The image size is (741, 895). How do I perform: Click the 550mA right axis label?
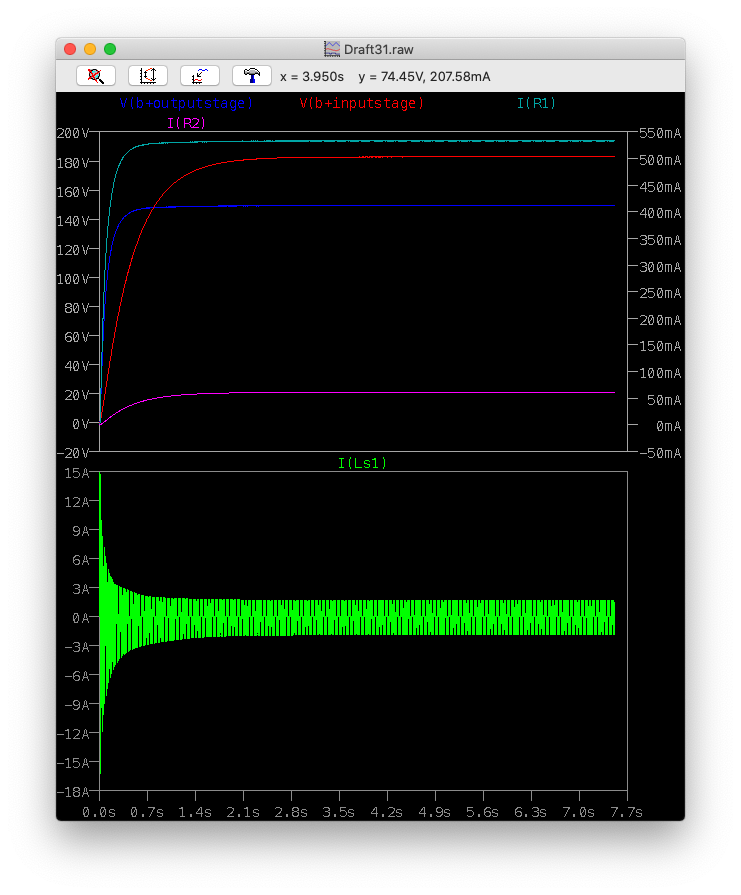click(660, 133)
